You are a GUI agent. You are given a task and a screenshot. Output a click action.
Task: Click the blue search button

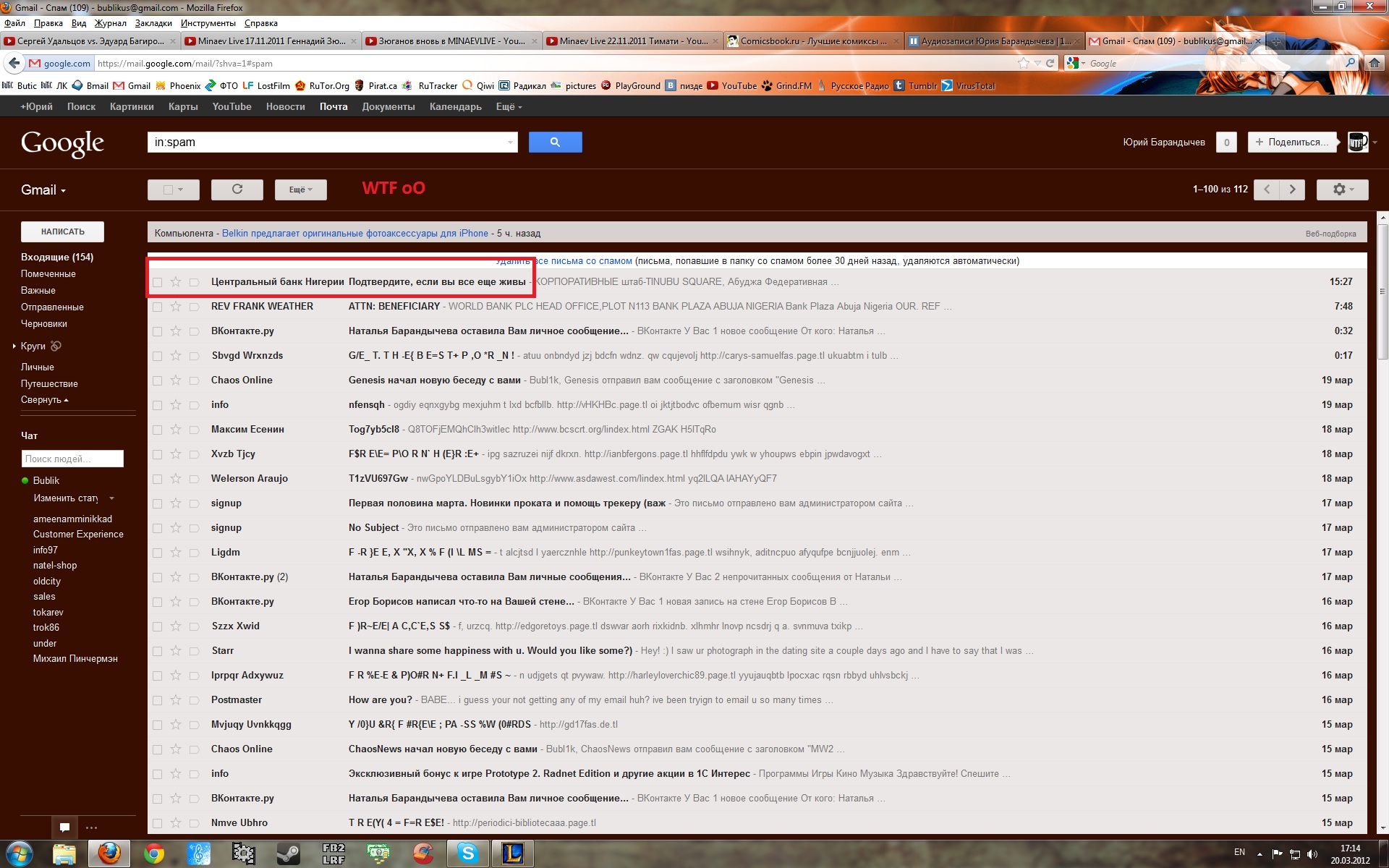coord(555,142)
